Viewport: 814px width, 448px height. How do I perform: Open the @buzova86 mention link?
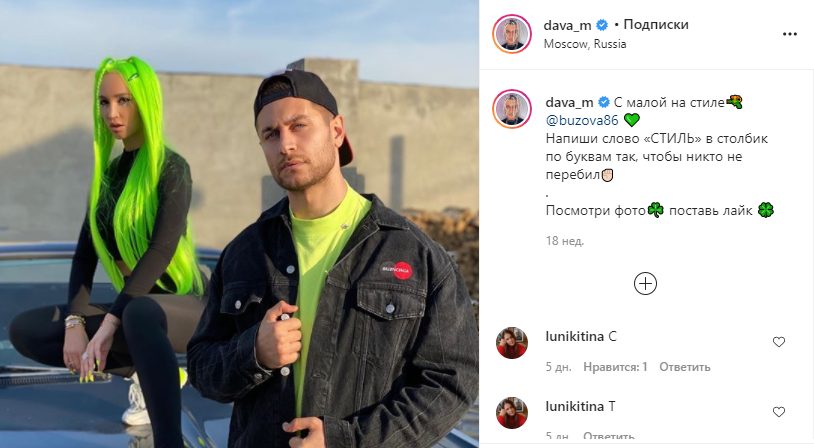pos(582,120)
